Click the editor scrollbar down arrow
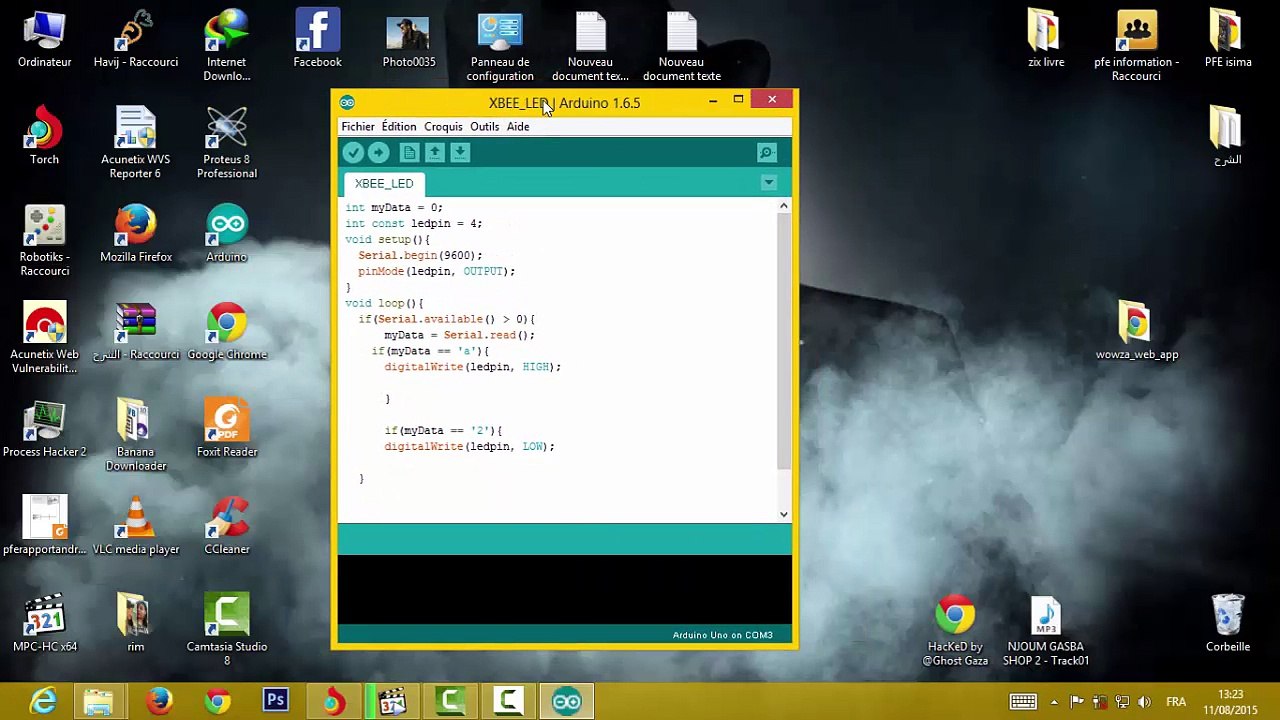1280x720 pixels. 783,514
